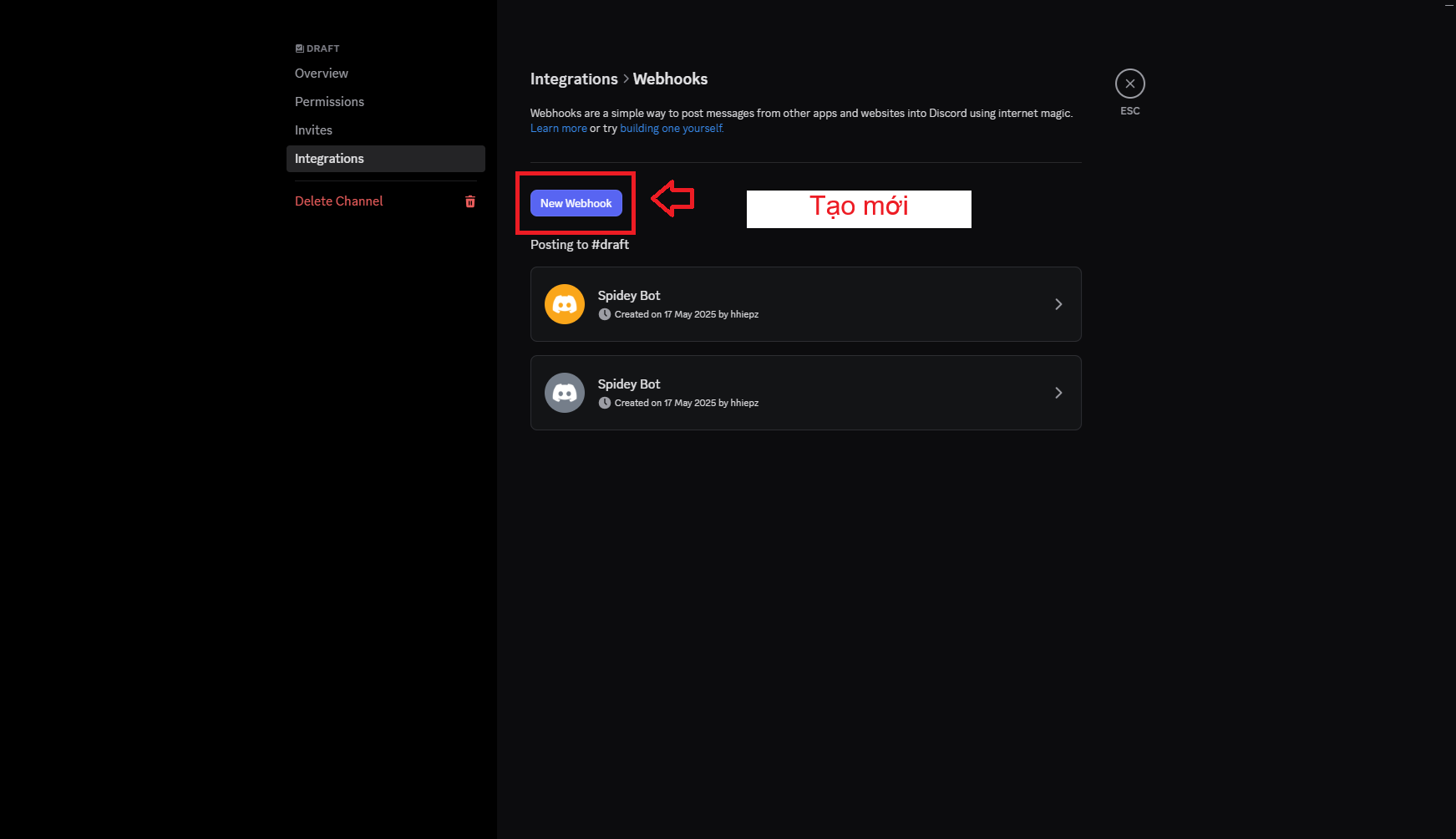
Task: Click the Delete Channel option
Action: (338, 201)
